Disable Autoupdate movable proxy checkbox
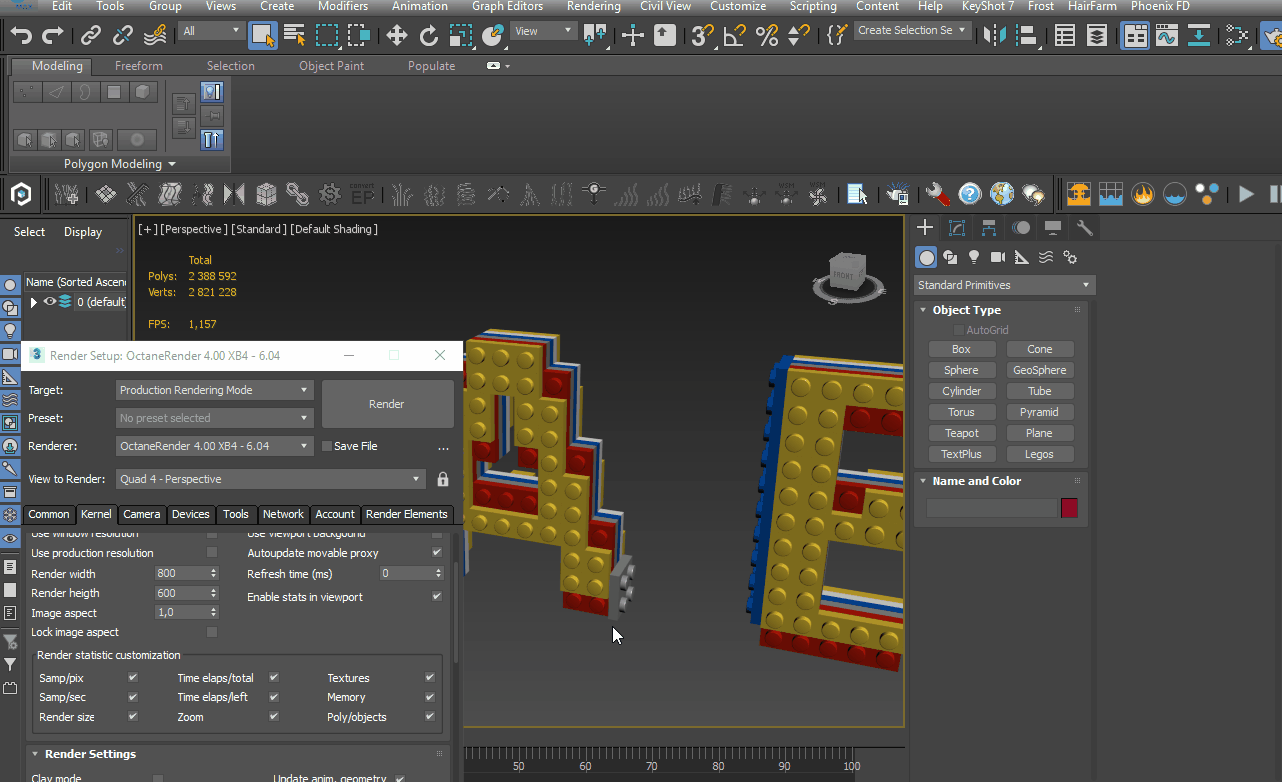1282x782 pixels. [x=436, y=553]
